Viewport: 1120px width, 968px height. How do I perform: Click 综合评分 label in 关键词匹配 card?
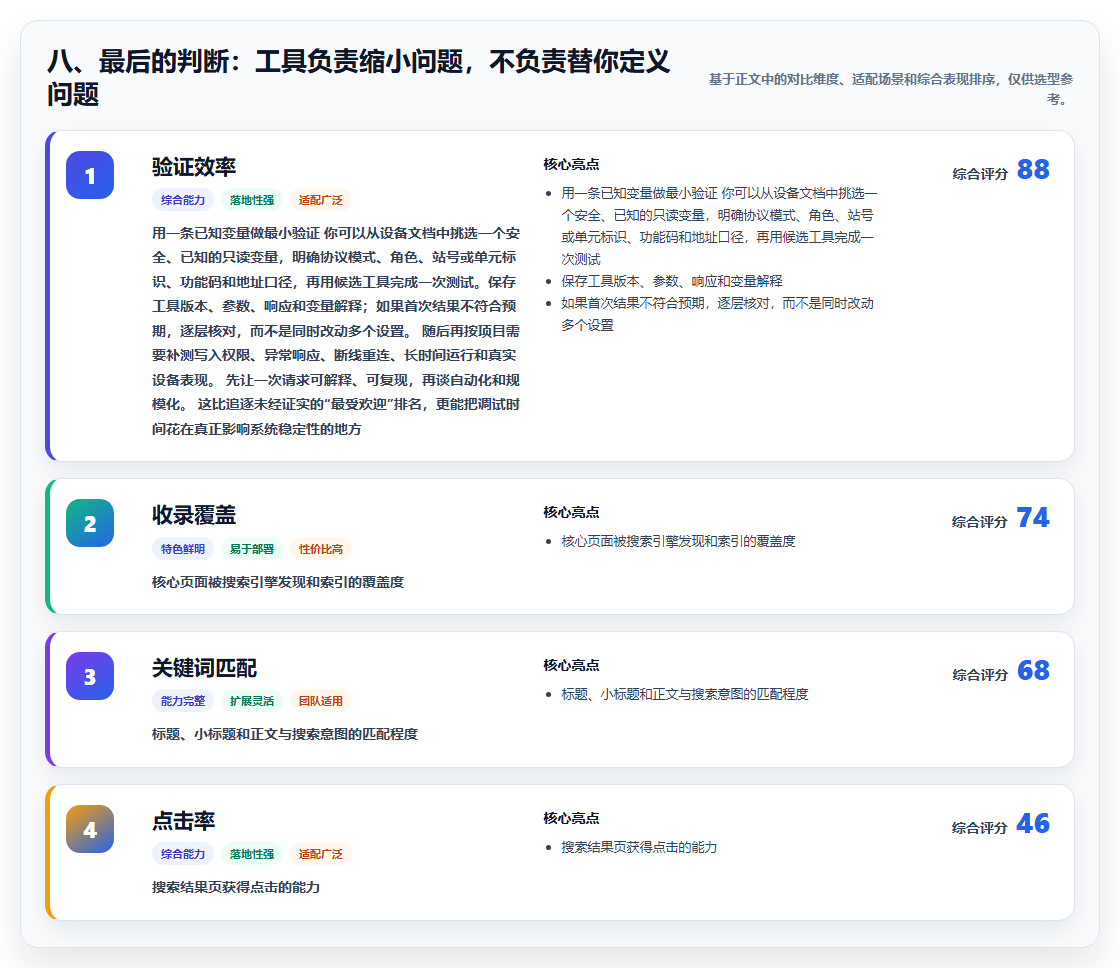[980, 674]
